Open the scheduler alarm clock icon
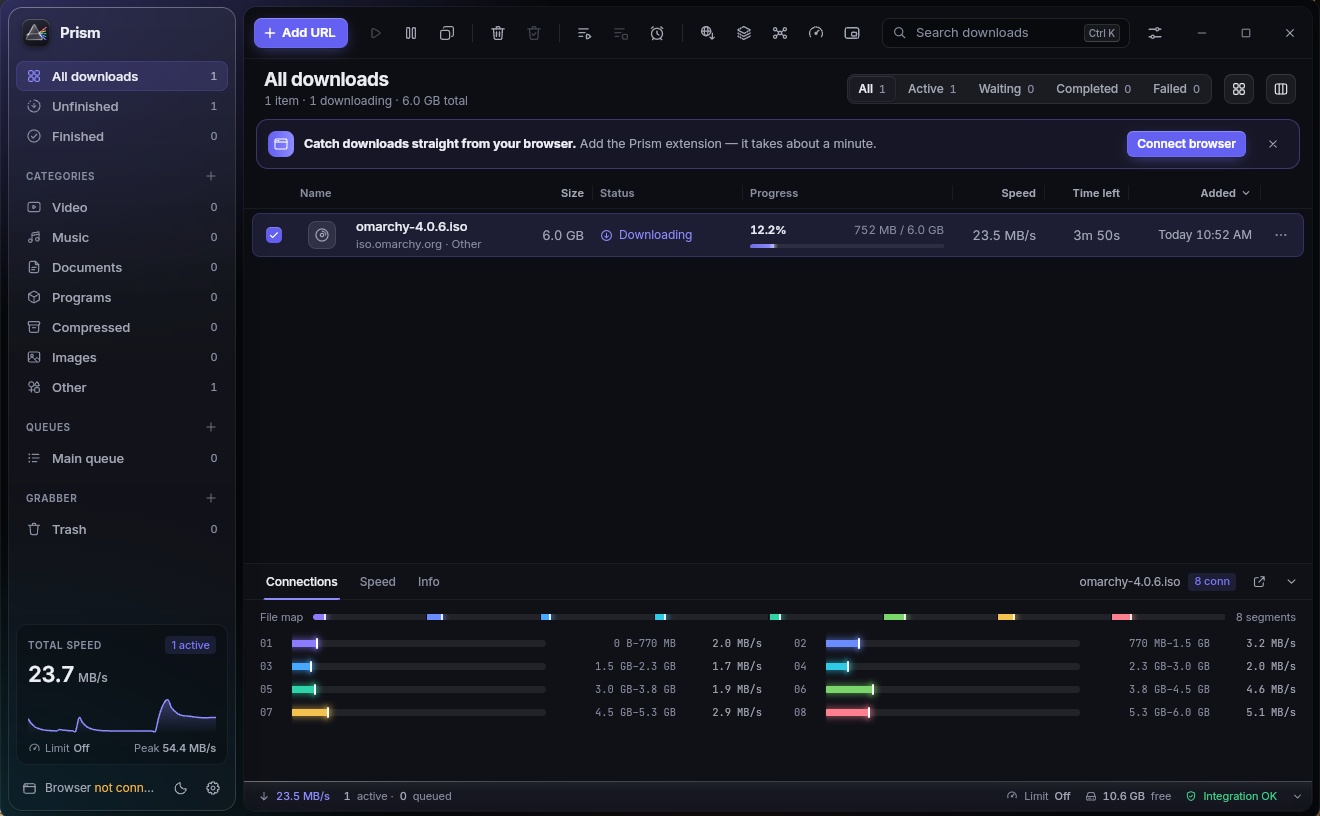 pyautogui.click(x=657, y=33)
